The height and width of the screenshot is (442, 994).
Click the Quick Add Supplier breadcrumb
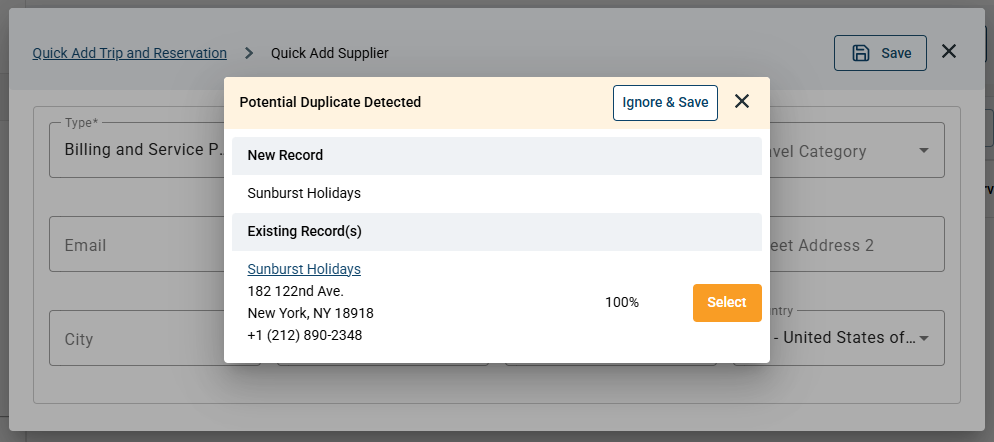point(330,53)
